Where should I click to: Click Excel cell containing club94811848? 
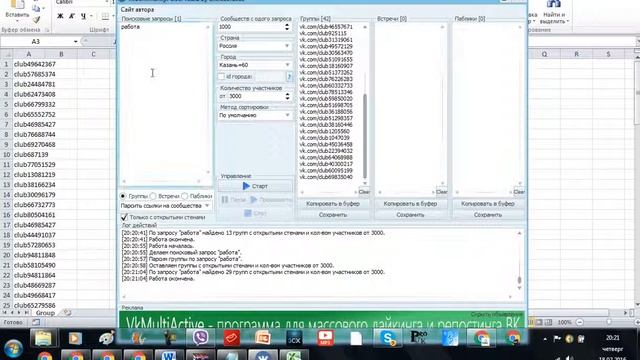click(x=34, y=255)
